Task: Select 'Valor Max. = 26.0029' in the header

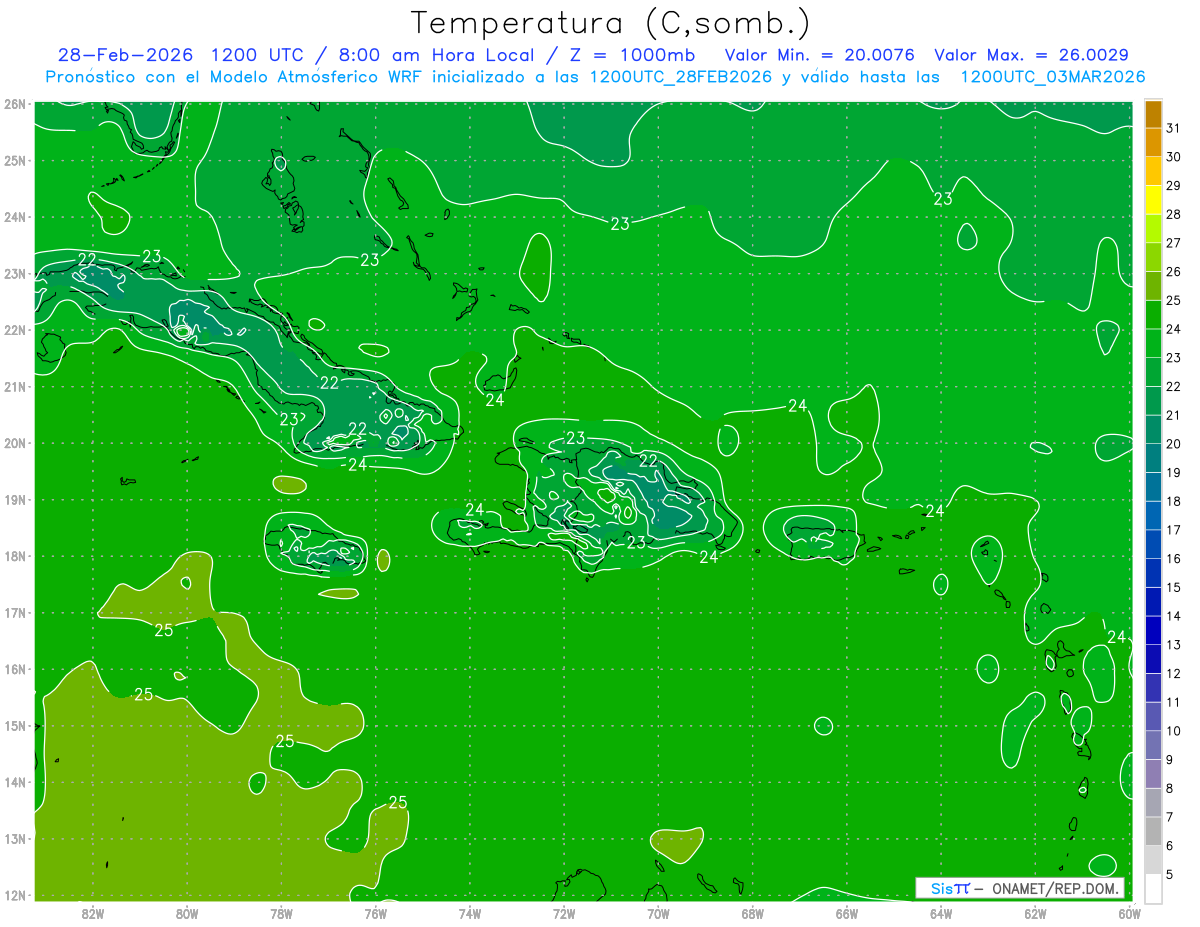Action: (1031, 55)
